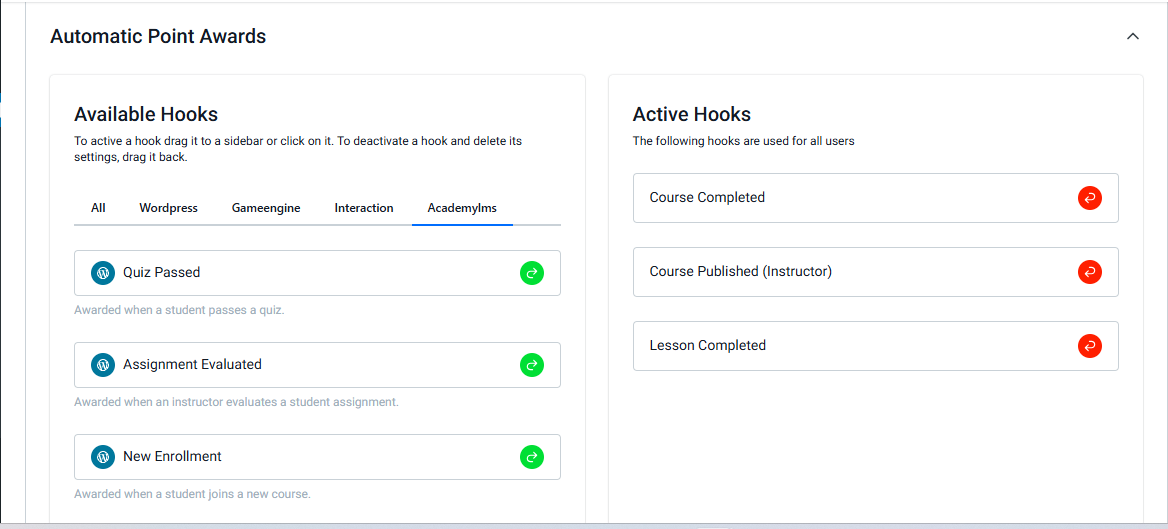Click the Assignment Evaluated hook card
This screenshot has height=529, width=1168.
[x=317, y=365]
